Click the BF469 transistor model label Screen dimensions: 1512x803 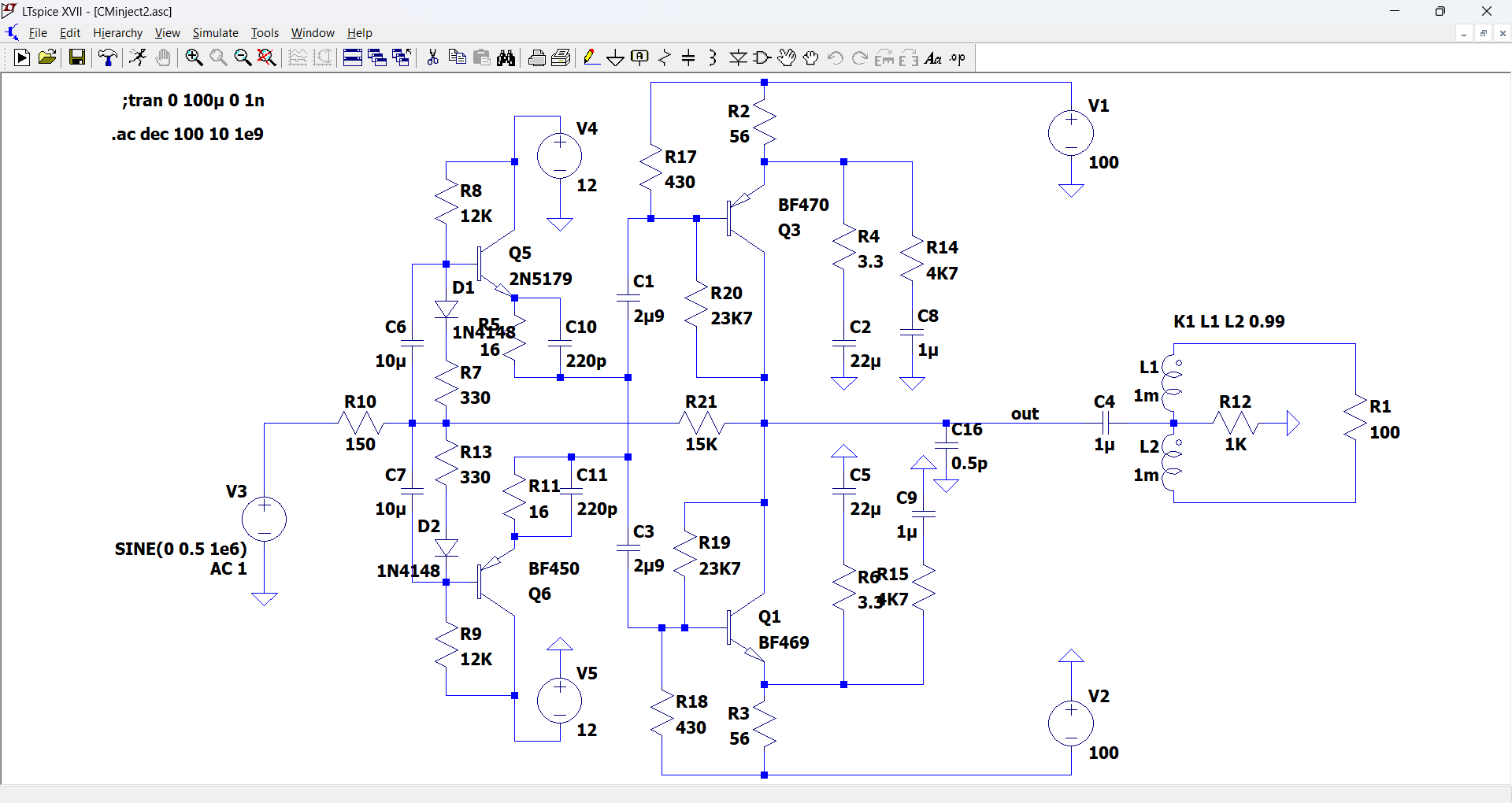[784, 642]
